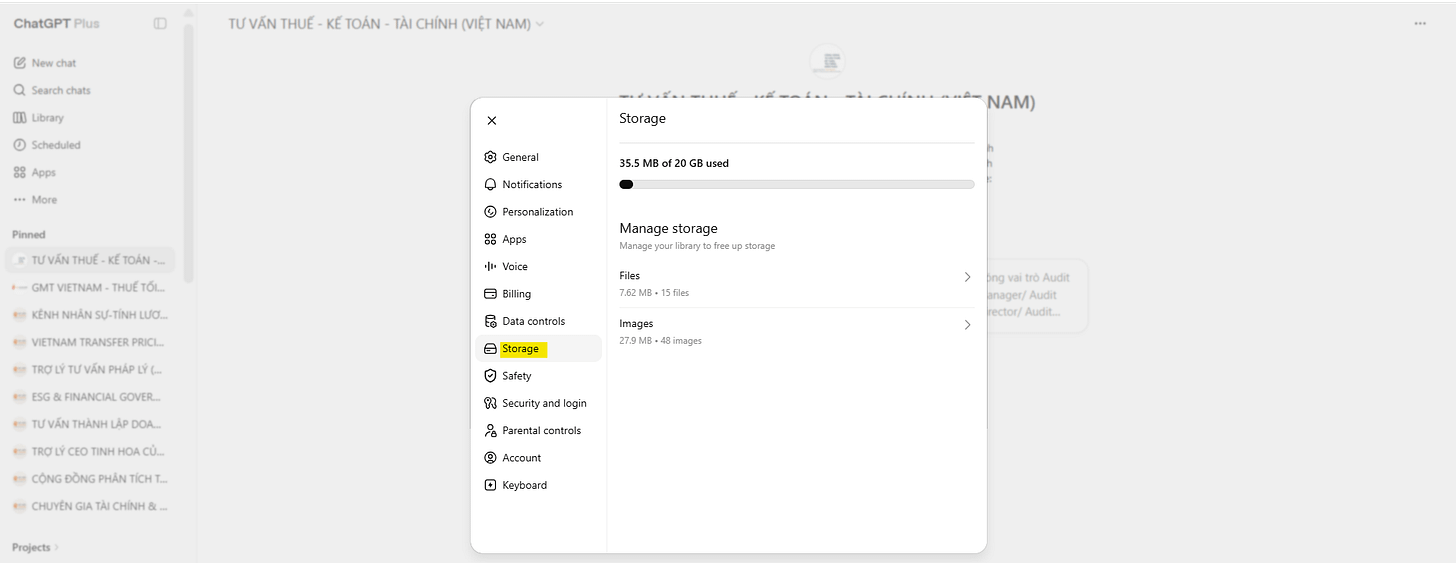Click the Search chats magnifier icon

(x=19, y=90)
